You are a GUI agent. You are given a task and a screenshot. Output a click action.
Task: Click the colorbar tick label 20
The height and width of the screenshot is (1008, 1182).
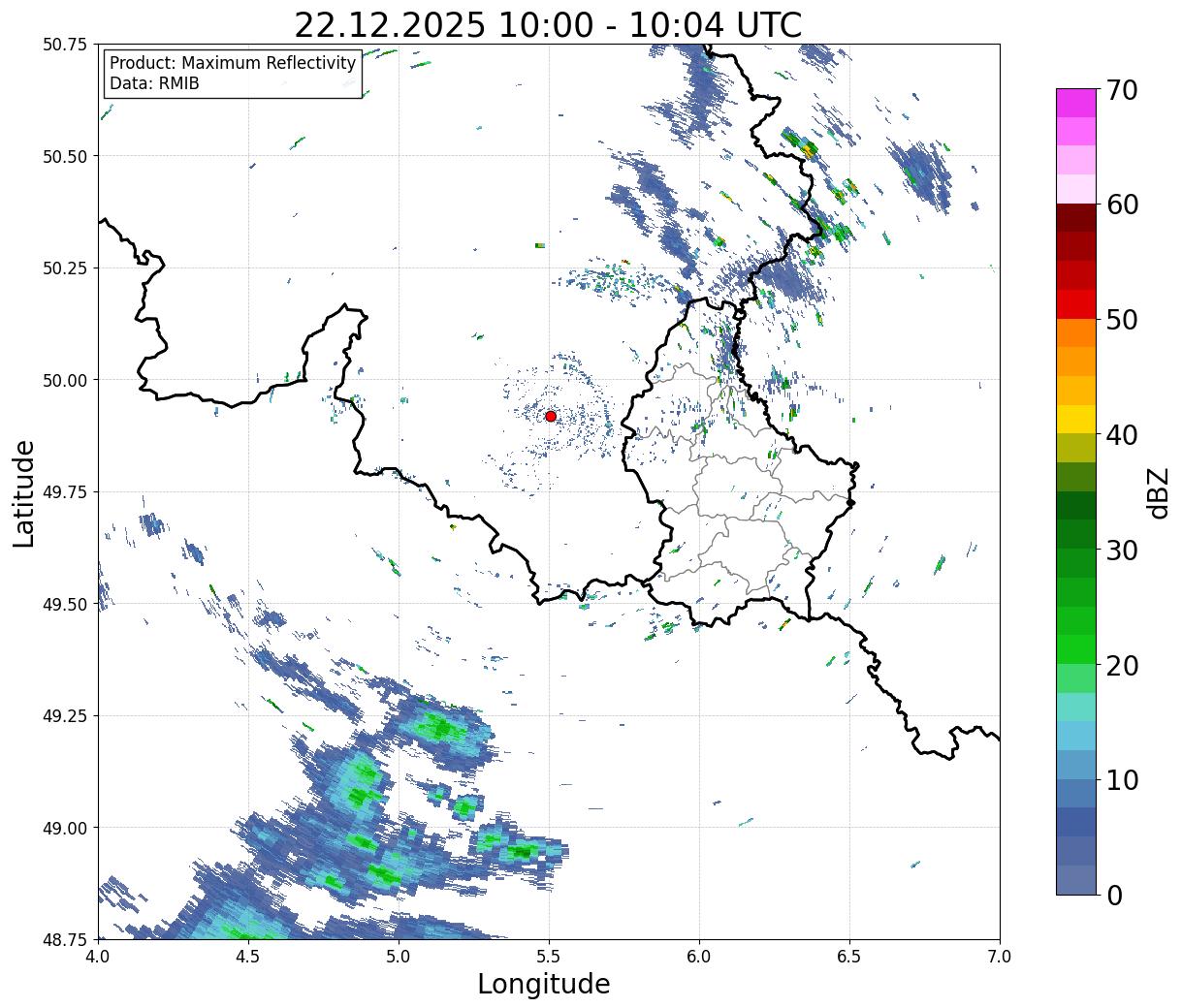1122,665
